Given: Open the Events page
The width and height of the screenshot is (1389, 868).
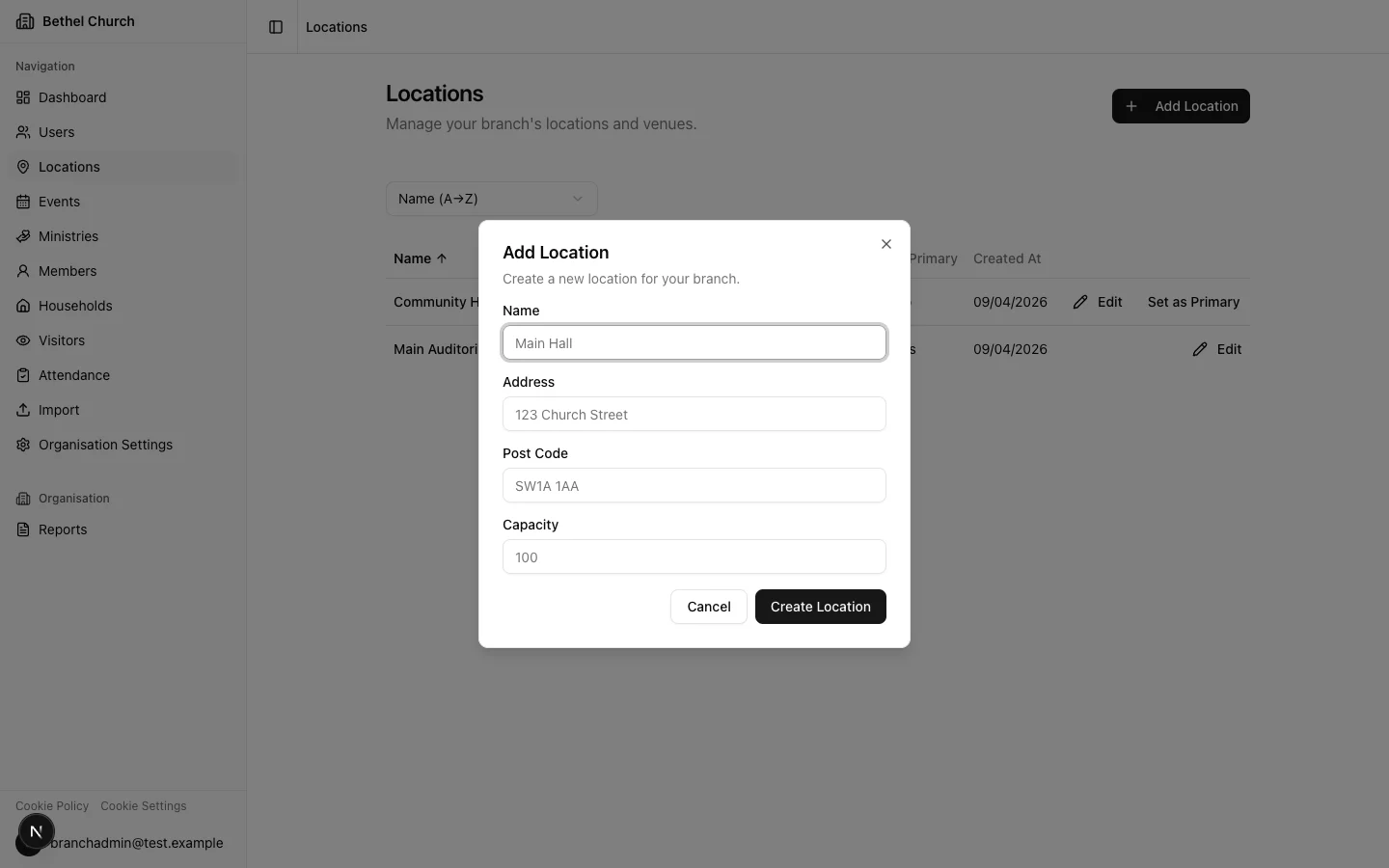Looking at the screenshot, I should pyautogui.click(x=123, y=202).
